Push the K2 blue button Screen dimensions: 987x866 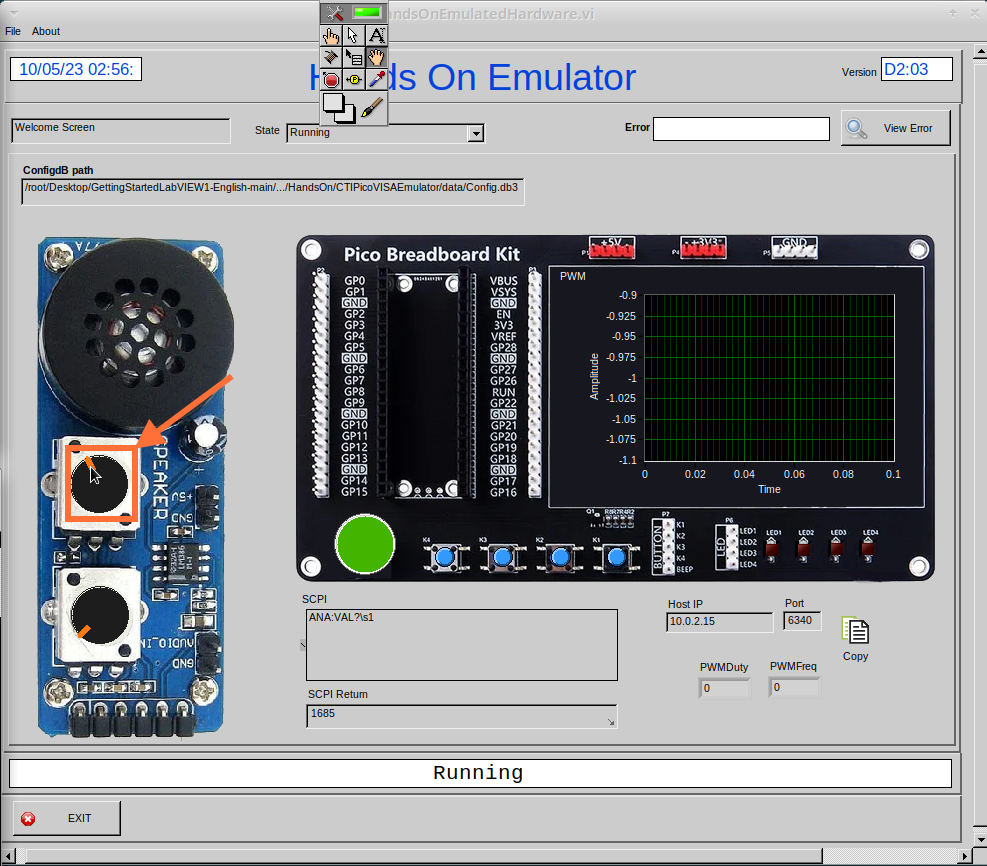pos(560,558)
